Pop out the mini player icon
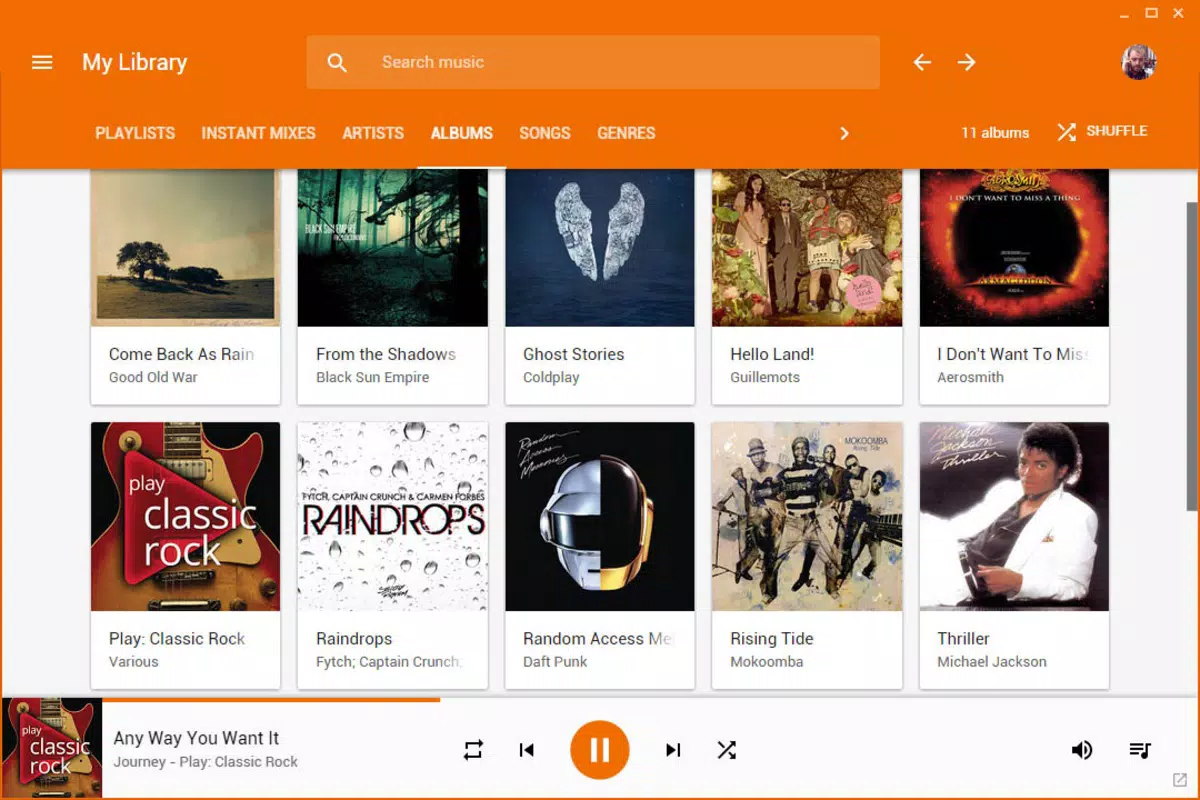 [x=1179, y=780]
